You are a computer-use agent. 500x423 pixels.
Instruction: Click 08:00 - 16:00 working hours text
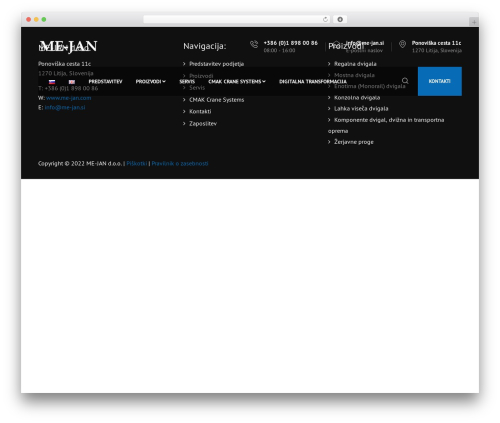click(x=279, y=50)
